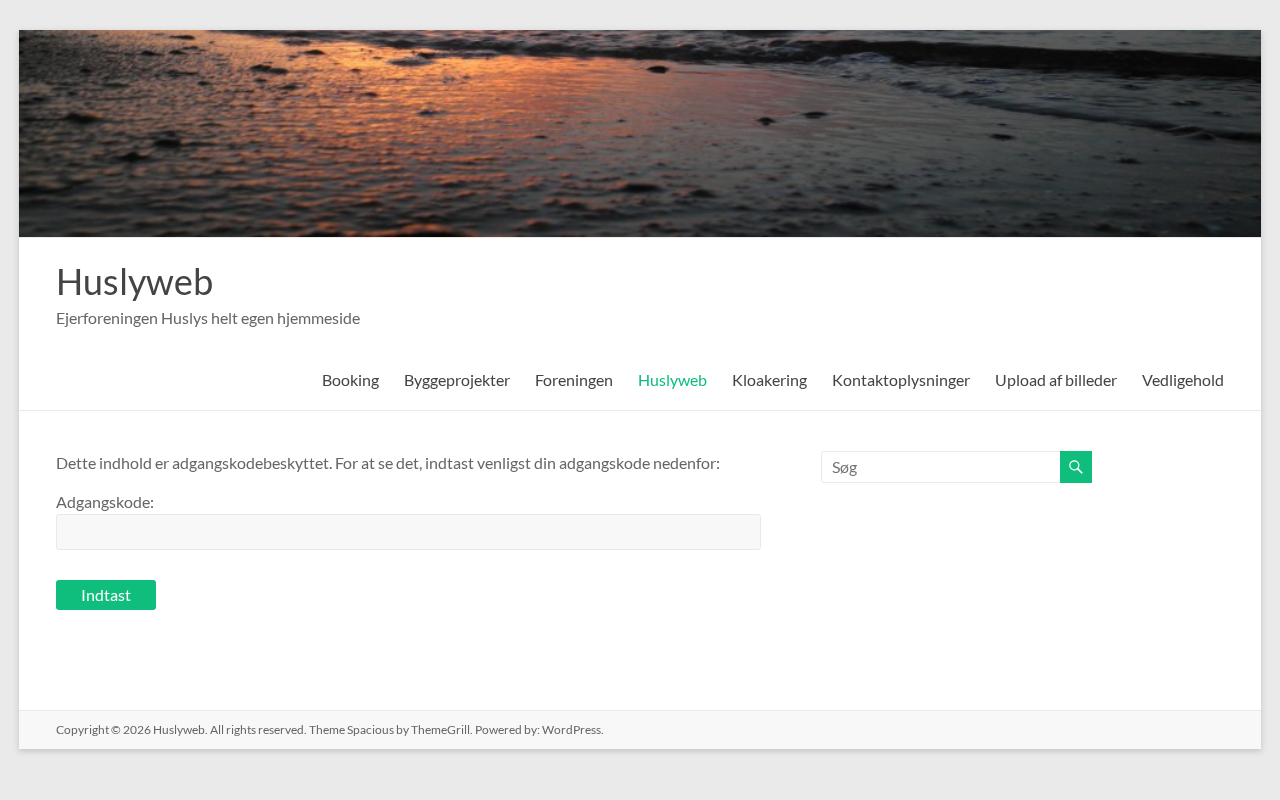
Task: Click the 'Dette indhold er adgangskodebeskyttet' notice text
Action: (388, 463)
